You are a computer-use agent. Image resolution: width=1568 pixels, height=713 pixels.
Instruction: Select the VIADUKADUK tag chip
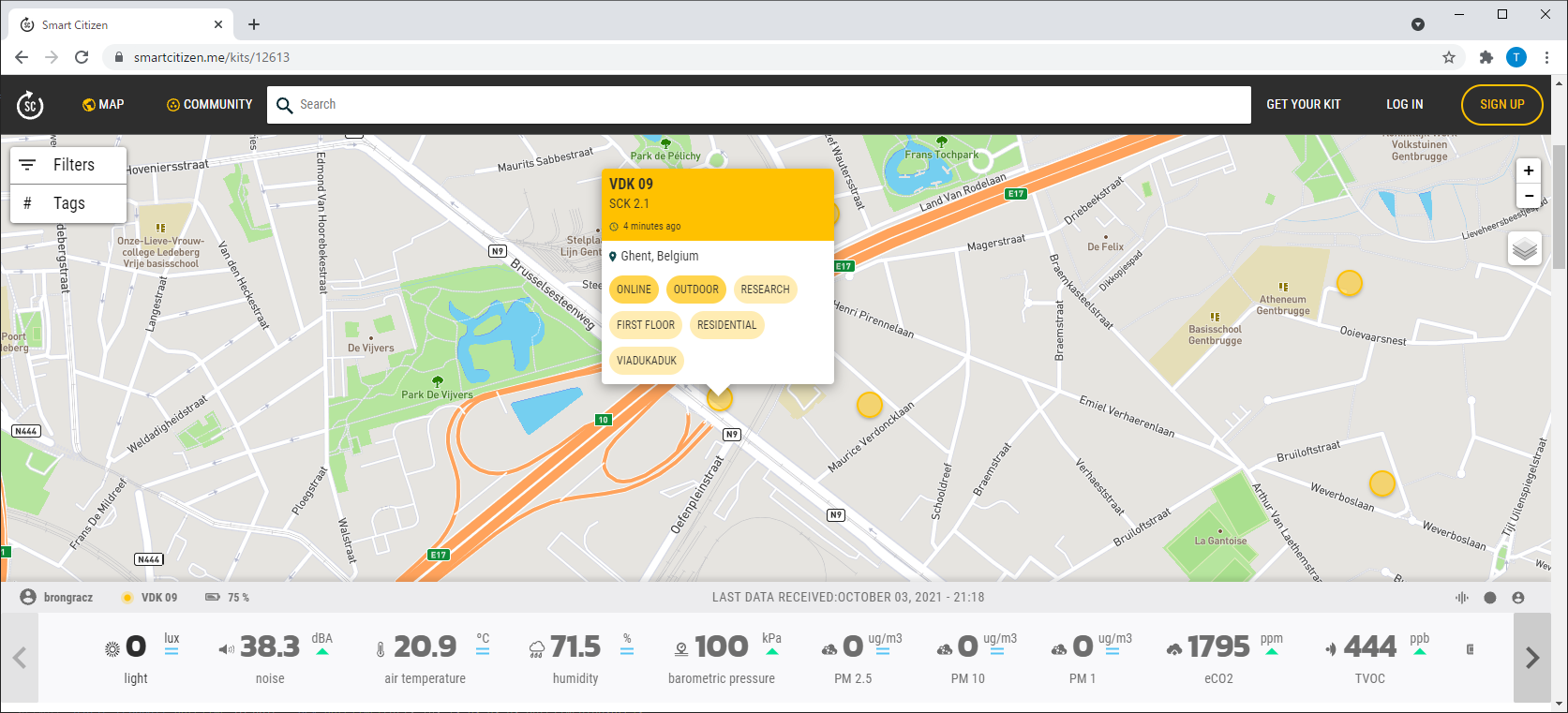(x=647, y=361)
